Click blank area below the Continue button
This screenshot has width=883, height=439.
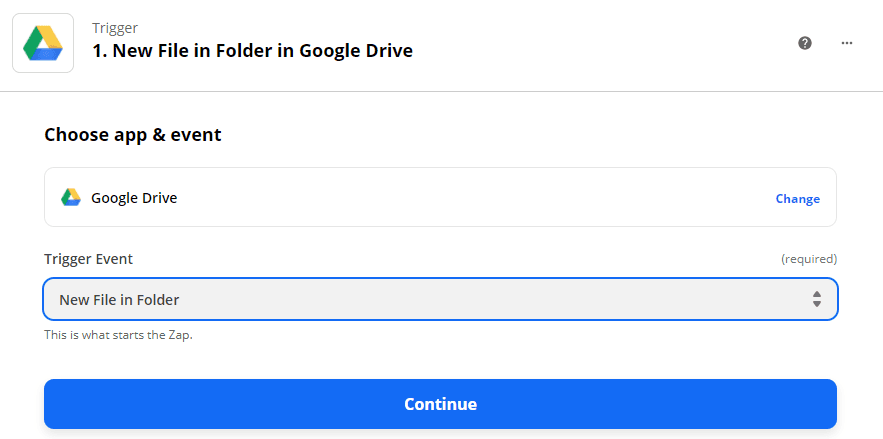click(x=440, y=434)
